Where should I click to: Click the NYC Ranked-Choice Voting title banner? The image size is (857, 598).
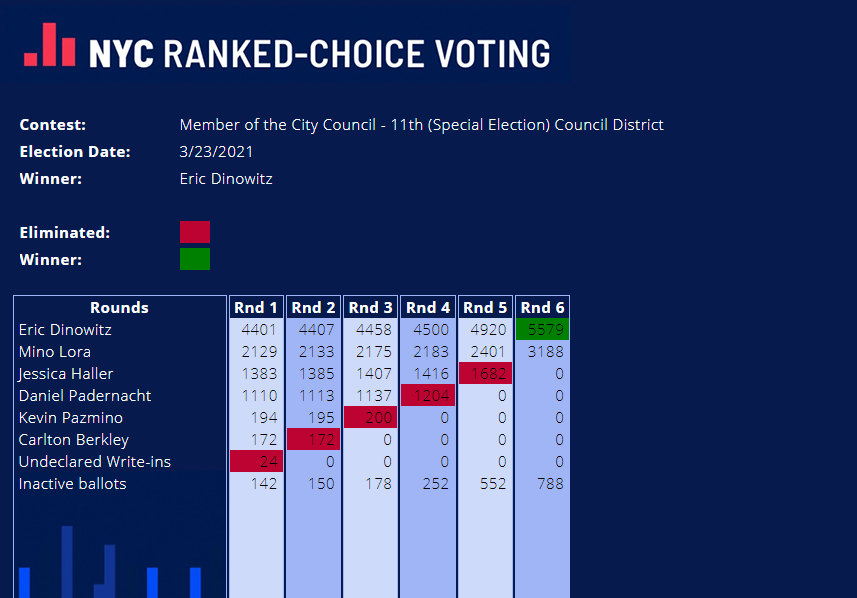[x=286, y=45]
